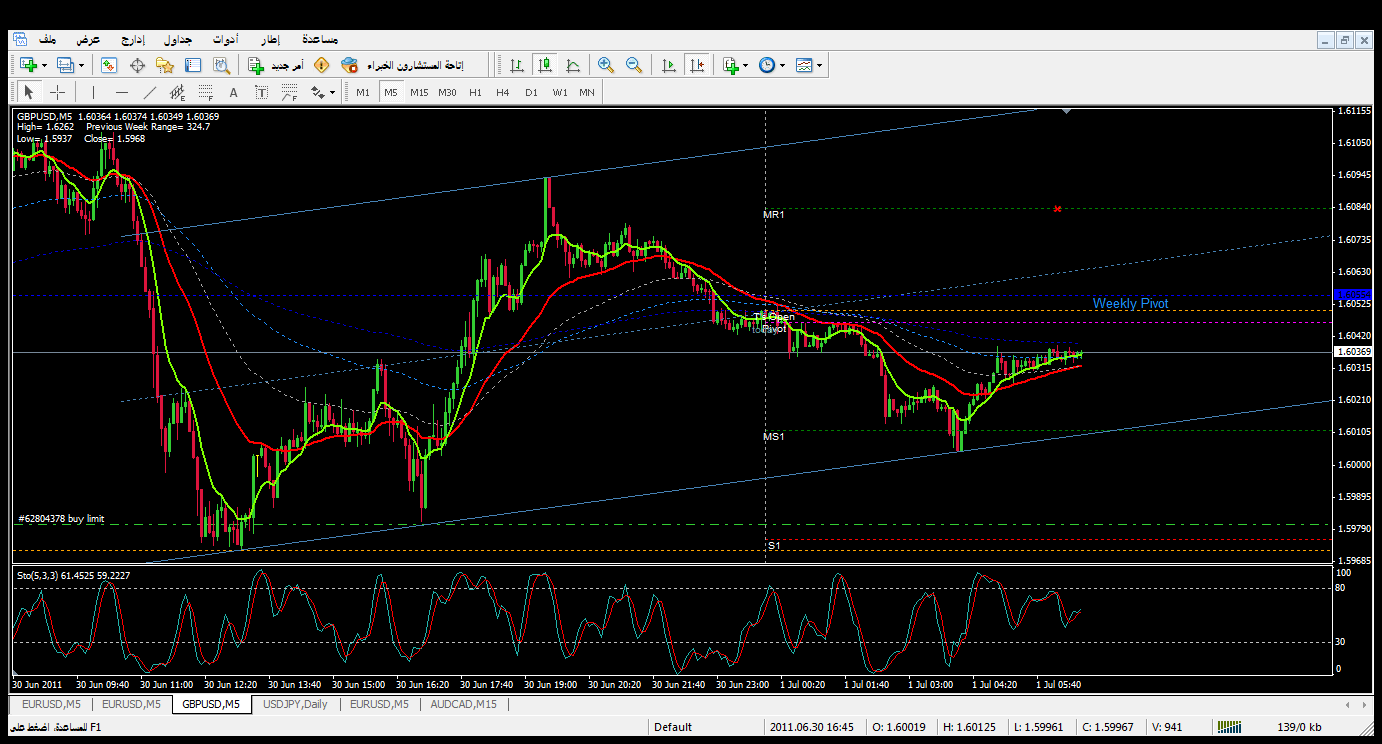Open the إدراج (Insert) menu
The height and width of the screenshot is (744, 1382).
(x=133, y=39)
